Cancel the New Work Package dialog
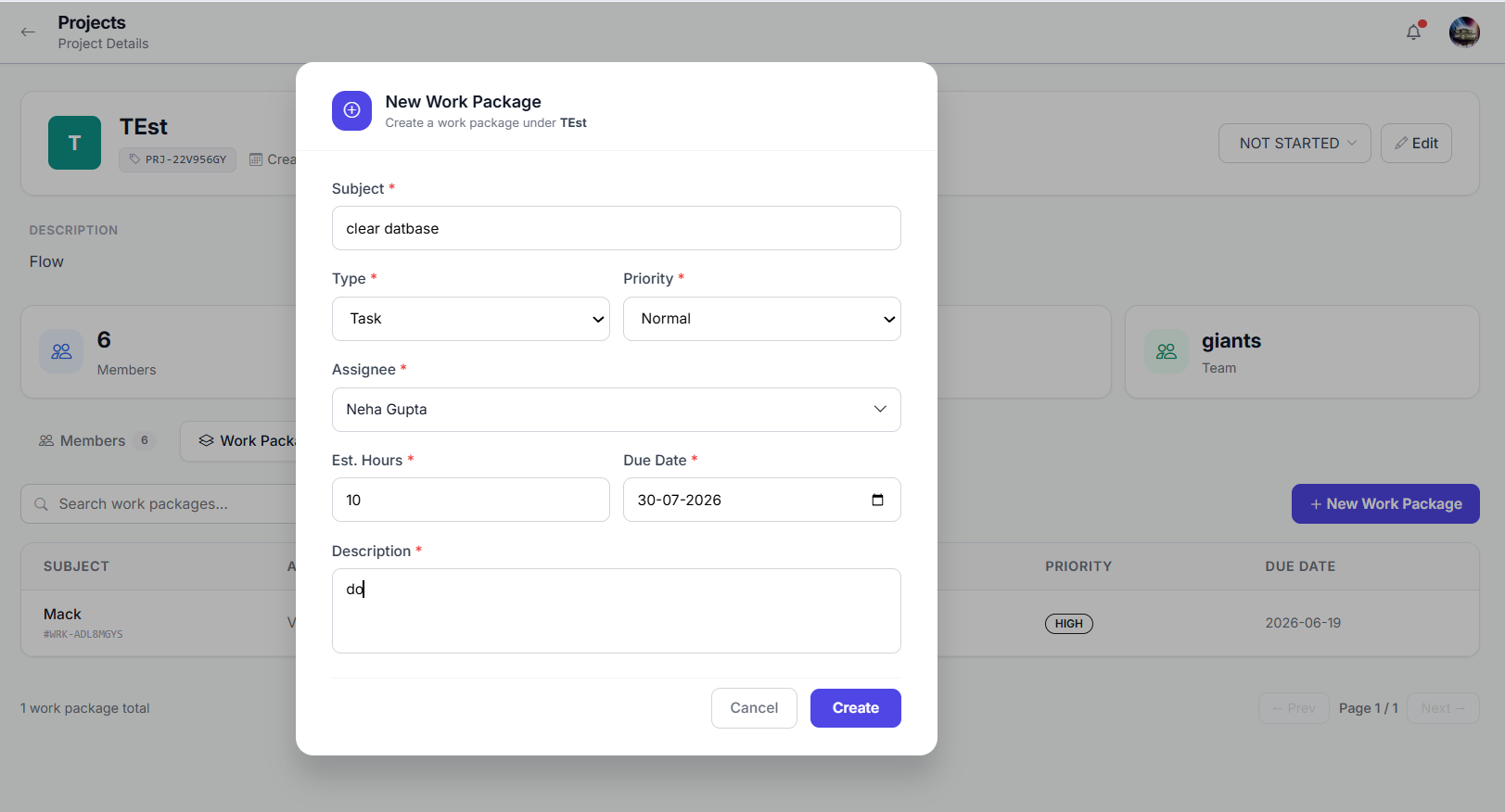Image resolution: width=1505 pixels, height=812 pixels. click(754, 708)
